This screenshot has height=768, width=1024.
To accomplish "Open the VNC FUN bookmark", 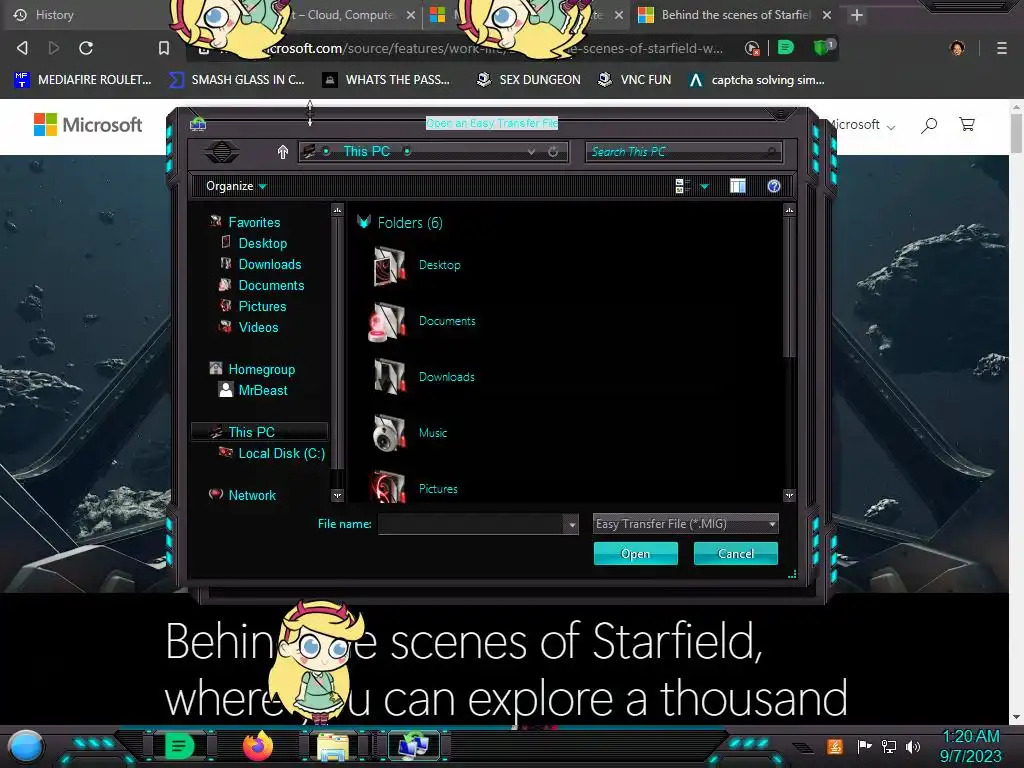I will (635, 80).
